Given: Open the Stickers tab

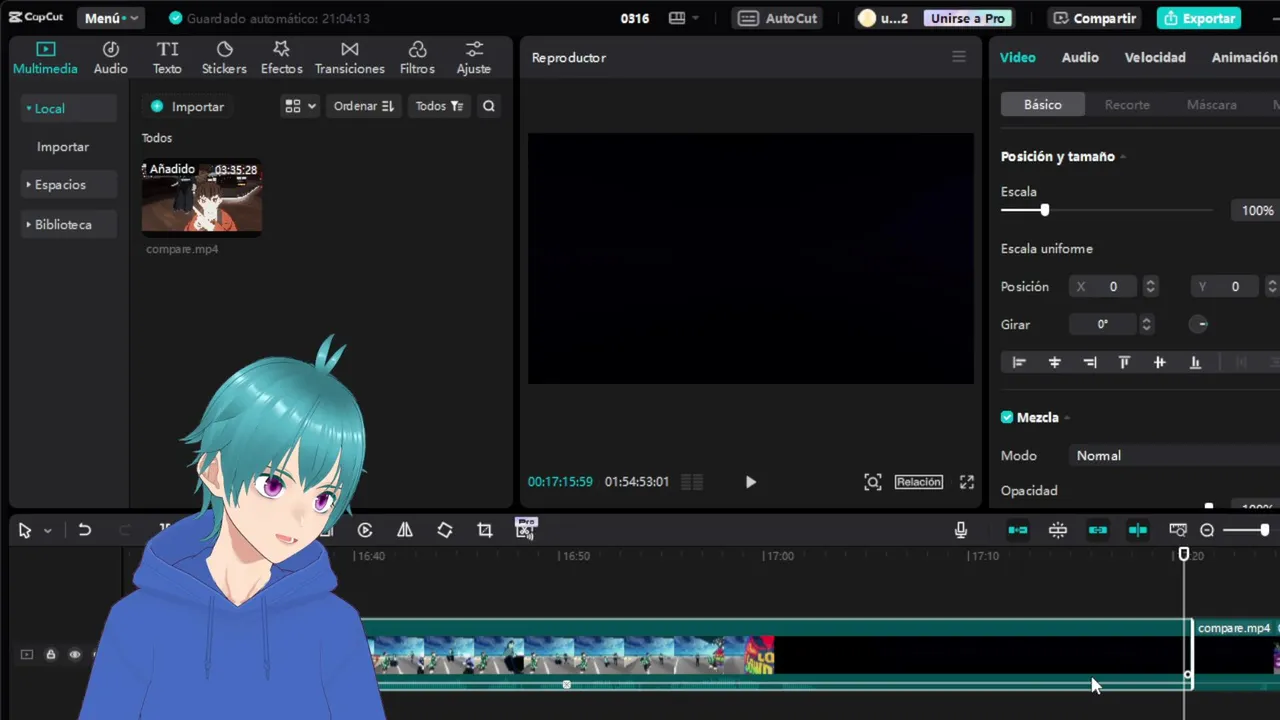Looking at the screenshot, I should coord(224,58).
